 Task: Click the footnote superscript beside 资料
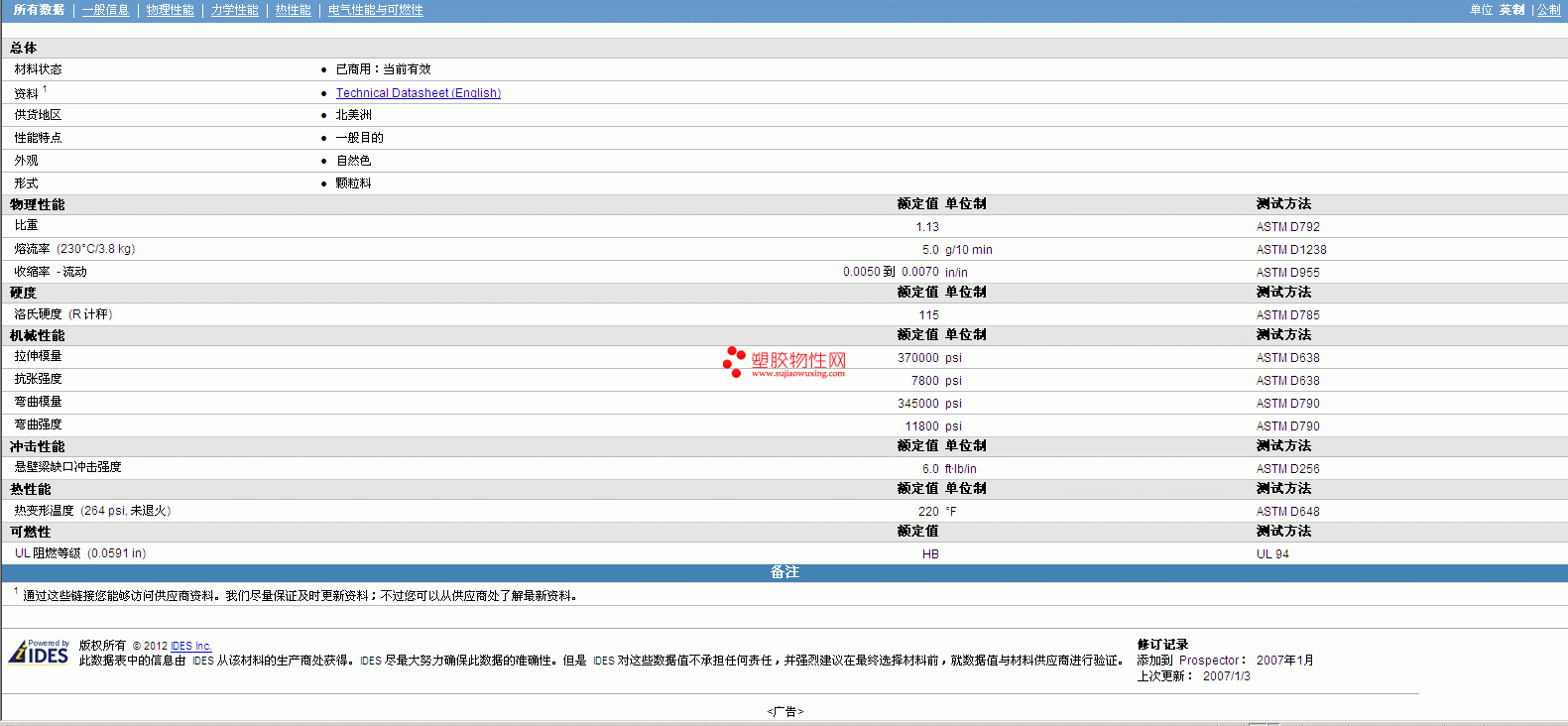pos(45,89)
